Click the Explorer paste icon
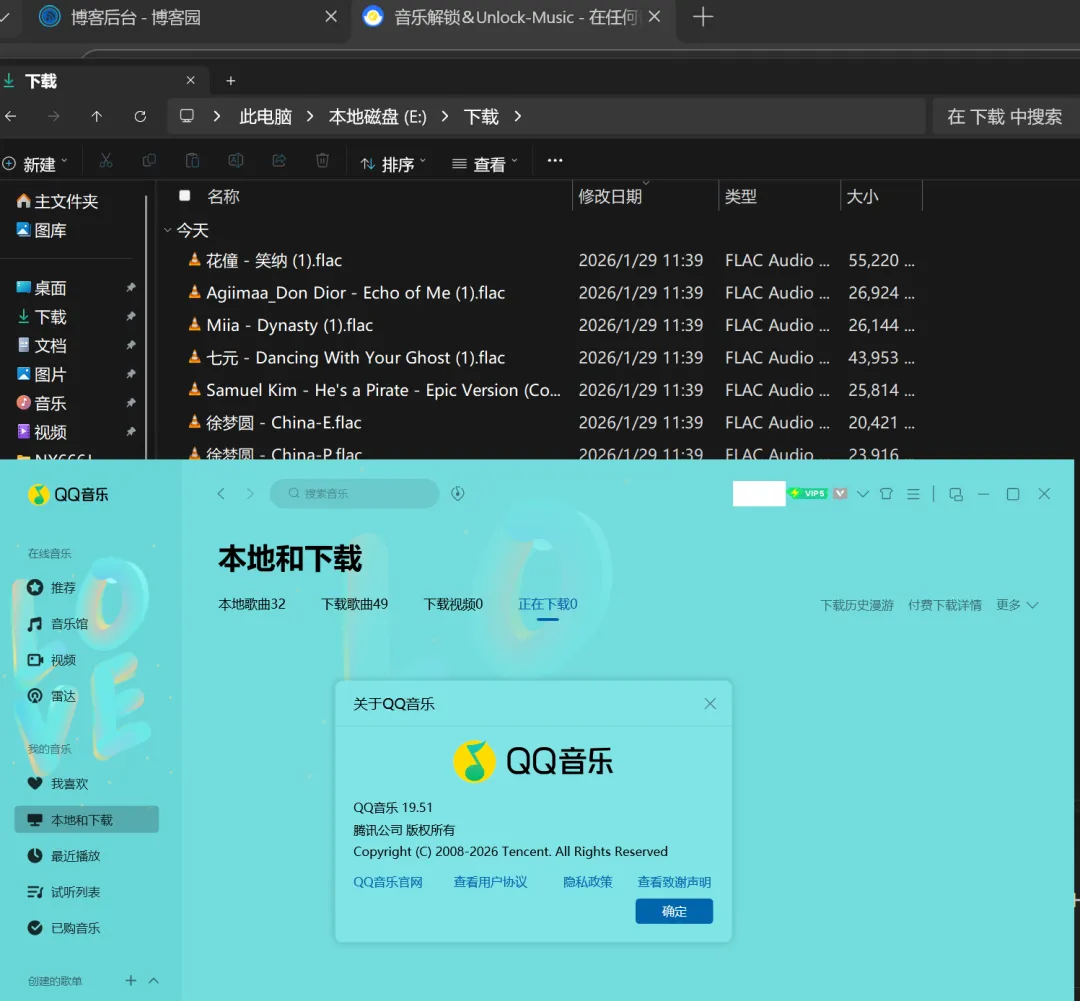This screenshot has height=1001, width=1080. click(192, 161)
